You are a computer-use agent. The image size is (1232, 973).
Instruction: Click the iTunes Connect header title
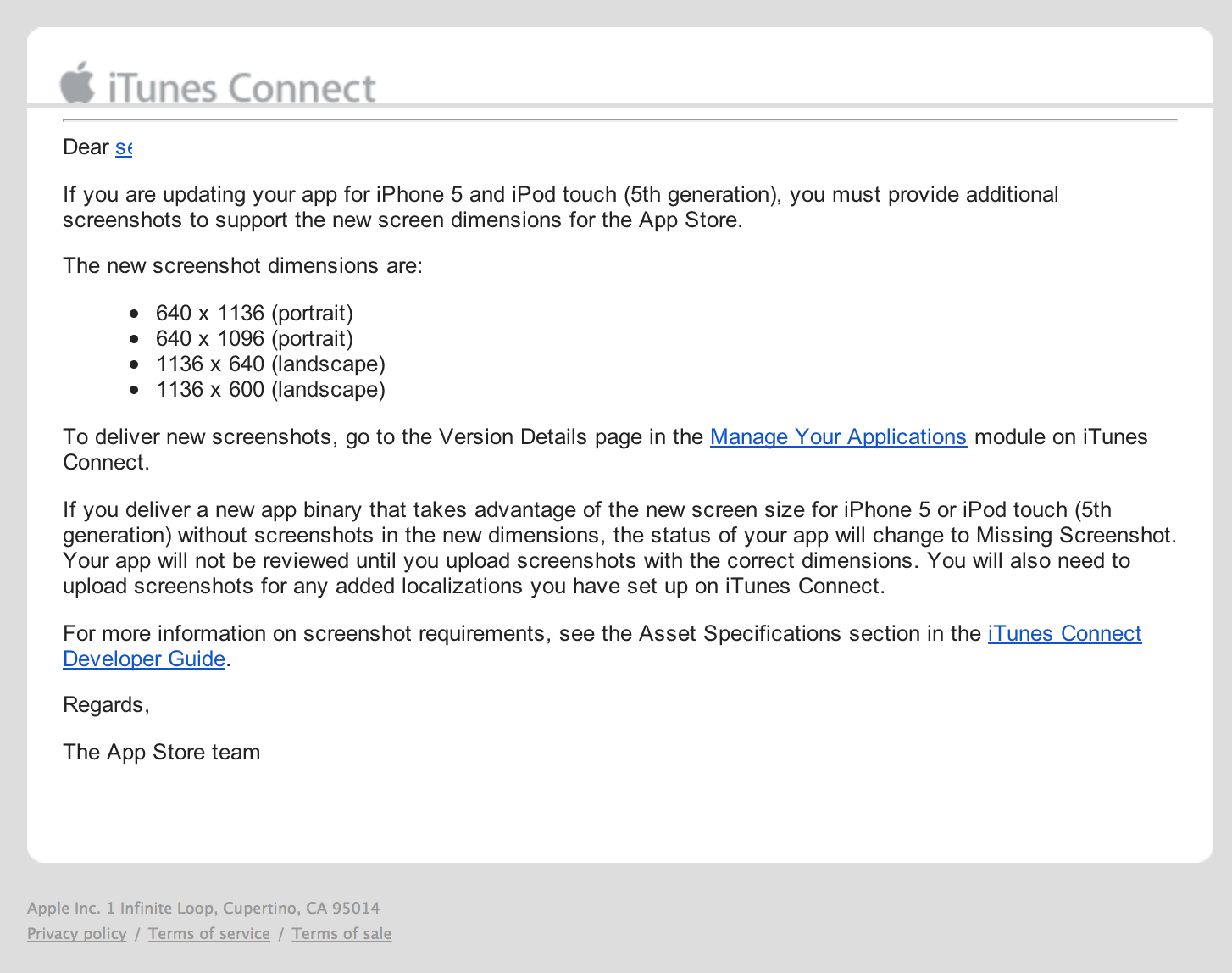click(241, 88)
